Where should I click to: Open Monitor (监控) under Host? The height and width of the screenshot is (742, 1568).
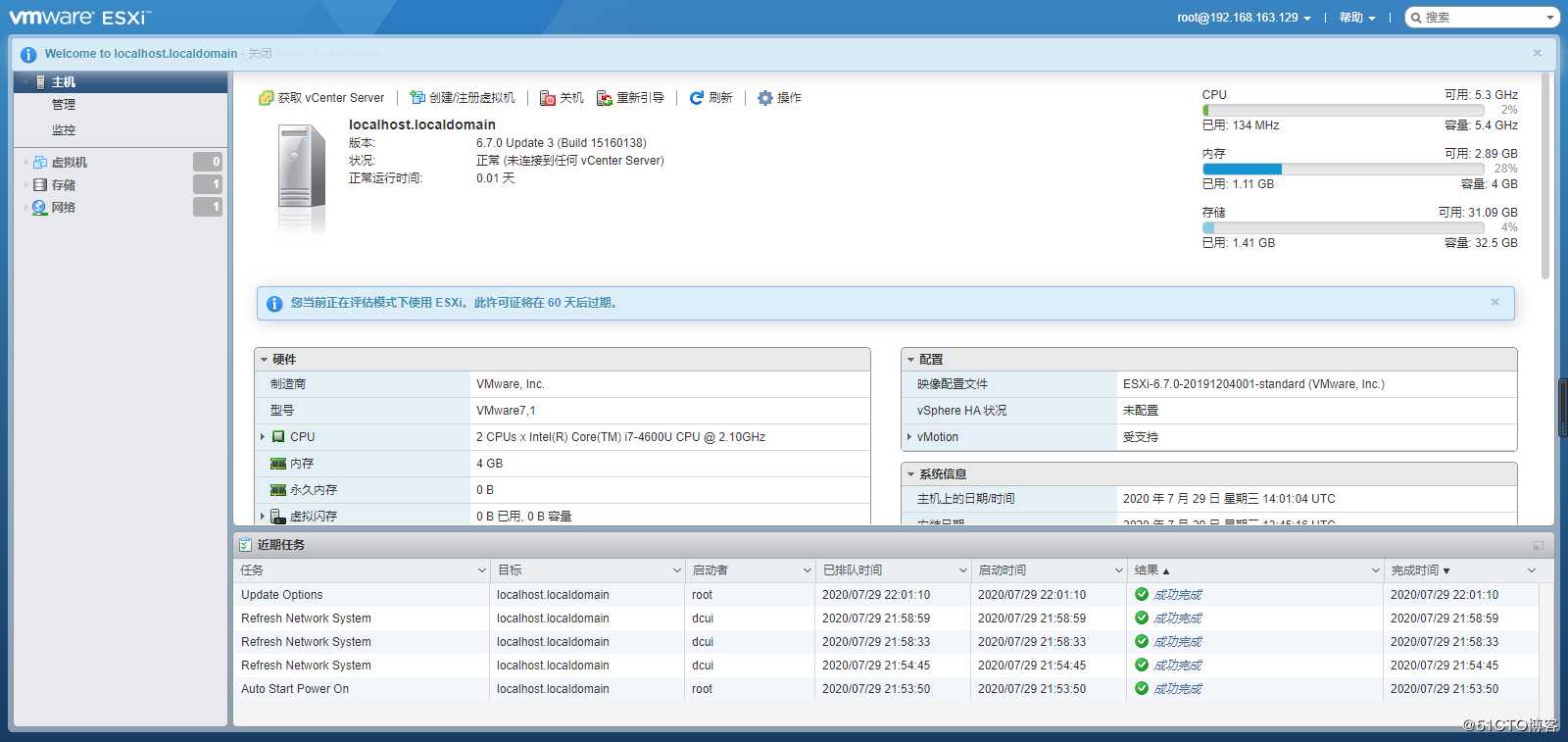tap(64, 130)
